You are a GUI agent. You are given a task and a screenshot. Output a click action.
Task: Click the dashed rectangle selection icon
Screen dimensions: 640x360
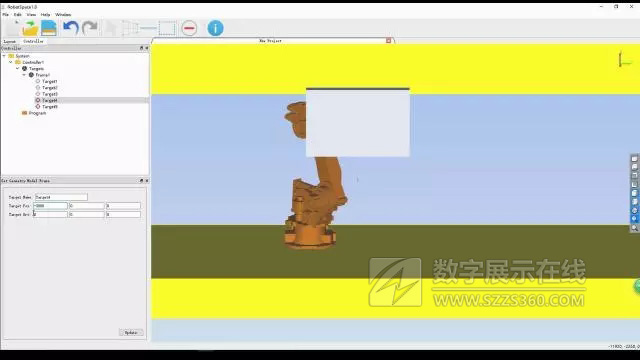click(x=167, y=28)
